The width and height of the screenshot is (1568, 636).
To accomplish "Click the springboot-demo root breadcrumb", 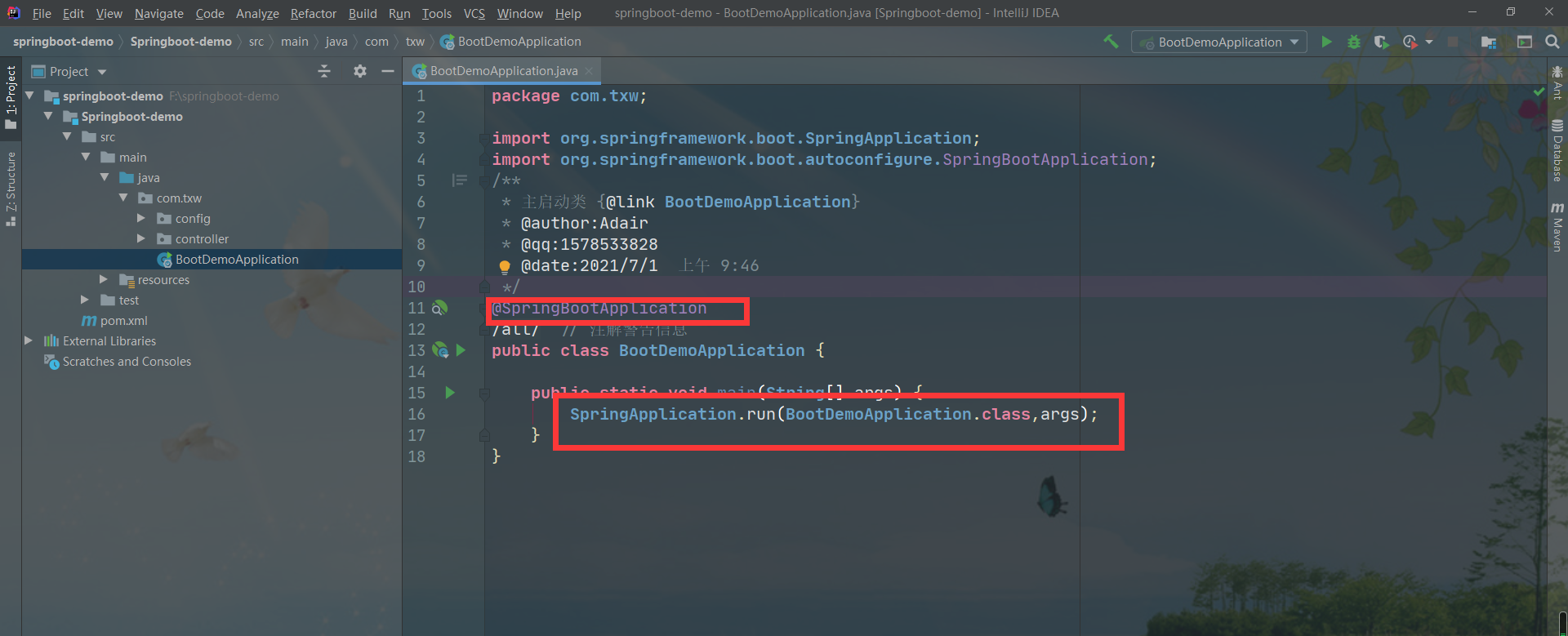I will pyautogui.click(x=63, y=42).
